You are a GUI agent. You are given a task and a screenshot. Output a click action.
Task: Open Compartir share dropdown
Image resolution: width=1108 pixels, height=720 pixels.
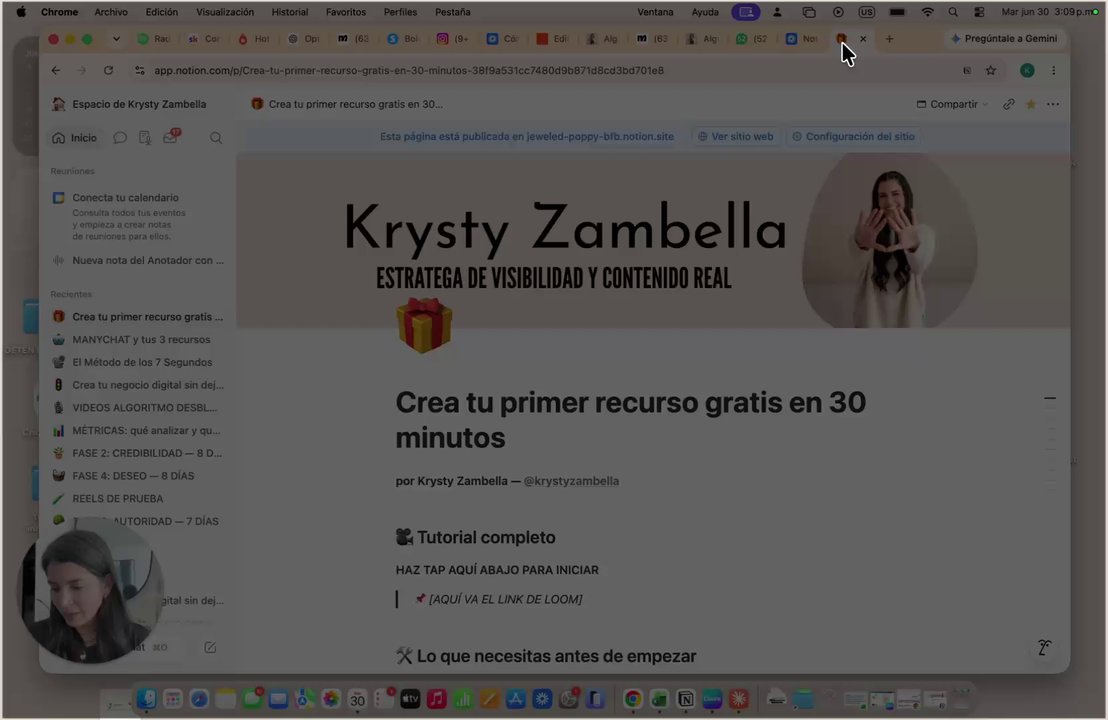tap(952, 104)
